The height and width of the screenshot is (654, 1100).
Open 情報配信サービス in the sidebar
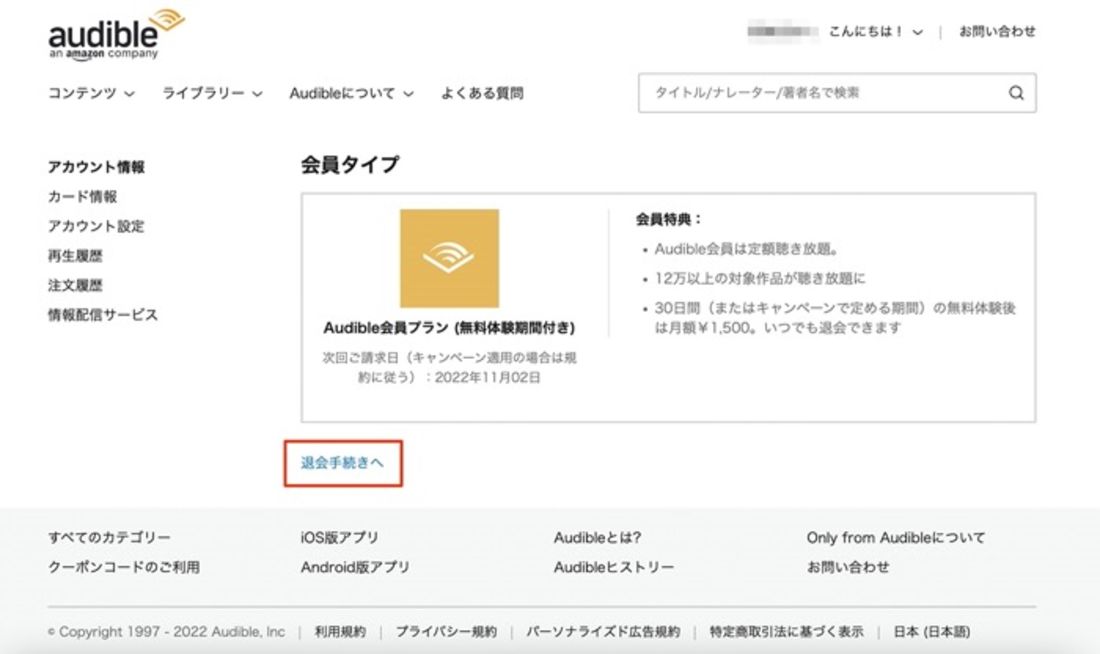103,314
